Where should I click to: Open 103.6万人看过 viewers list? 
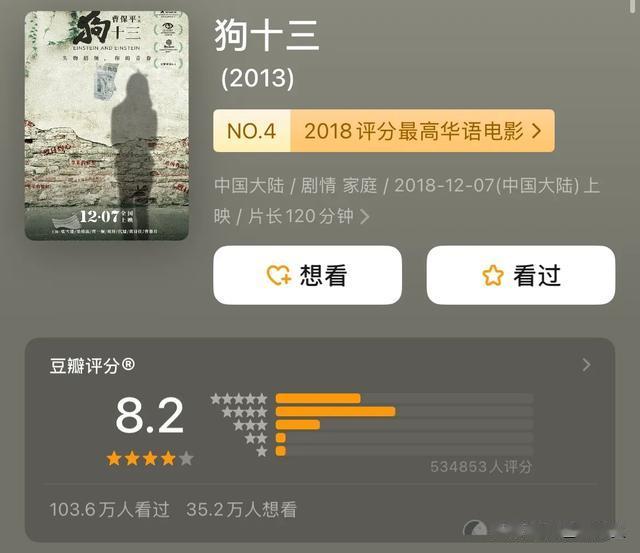tap(109, 510)
